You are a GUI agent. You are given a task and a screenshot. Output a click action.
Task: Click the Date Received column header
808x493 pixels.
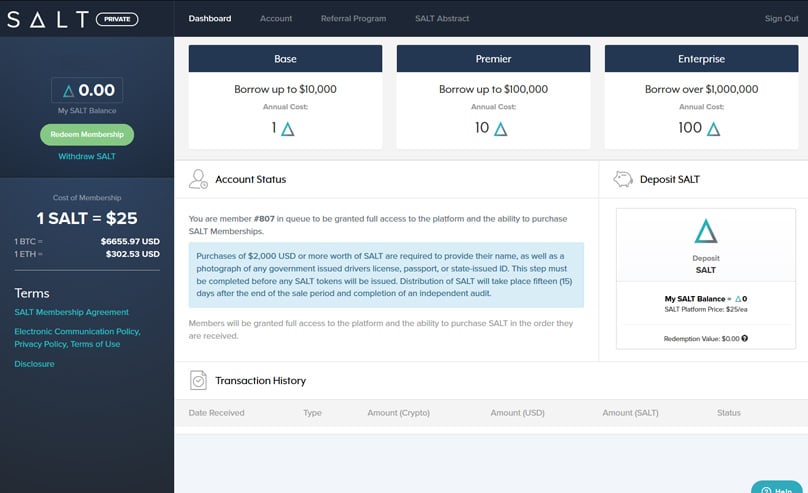click(x=216, y=413)
